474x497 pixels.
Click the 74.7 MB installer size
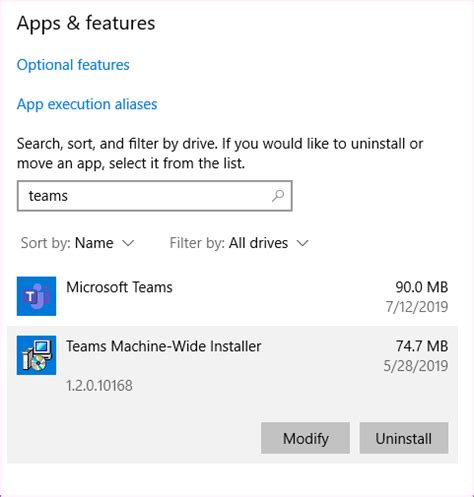(422, 346)
